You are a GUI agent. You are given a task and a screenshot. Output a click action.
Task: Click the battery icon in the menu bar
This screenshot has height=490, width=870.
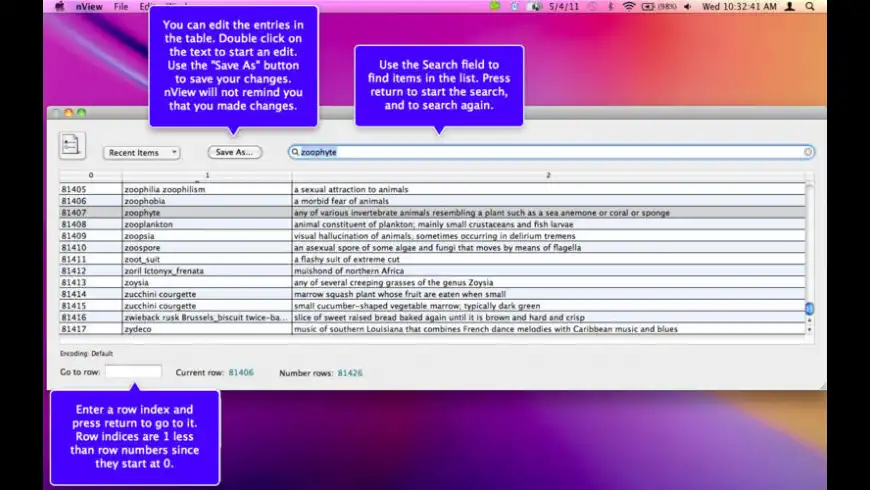pos(648,7)
